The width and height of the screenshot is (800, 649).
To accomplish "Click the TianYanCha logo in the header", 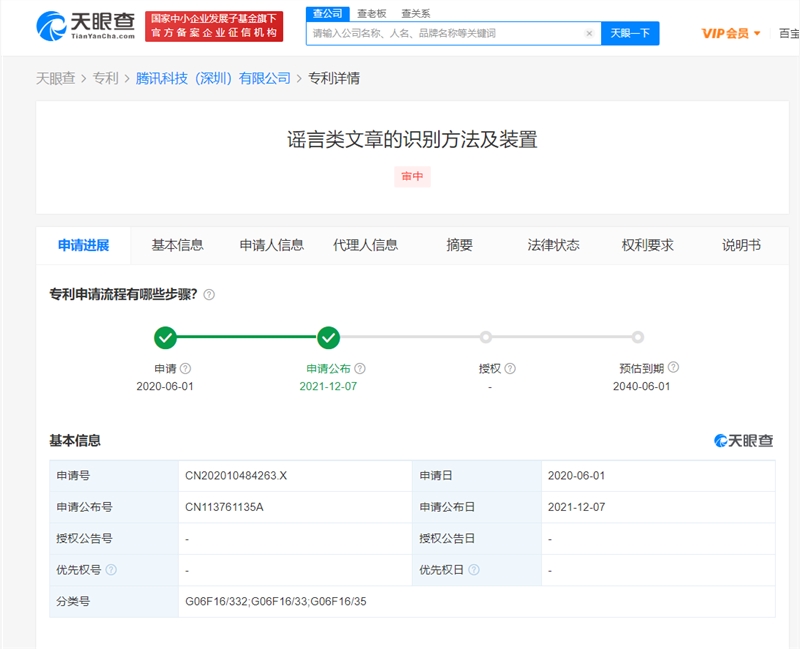I will [x=85, y=25].
